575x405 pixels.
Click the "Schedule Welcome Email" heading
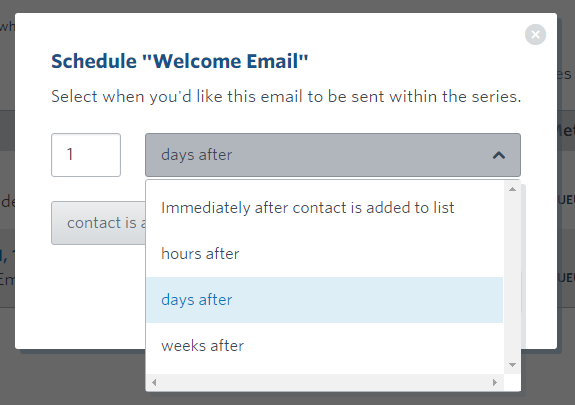[x=179, y=61]
